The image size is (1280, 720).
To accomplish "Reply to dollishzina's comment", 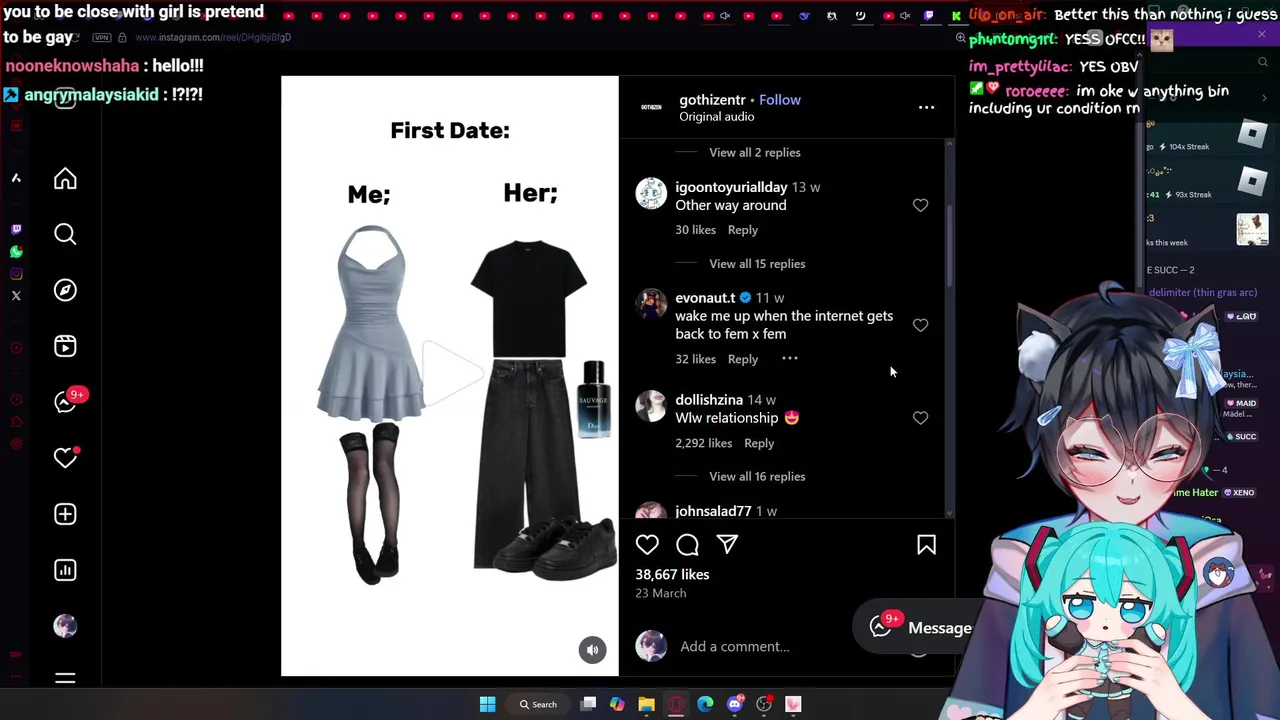I will 759,443.
